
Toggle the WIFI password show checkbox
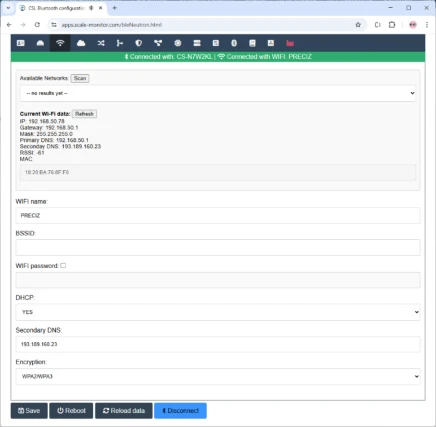click(63, 266)
